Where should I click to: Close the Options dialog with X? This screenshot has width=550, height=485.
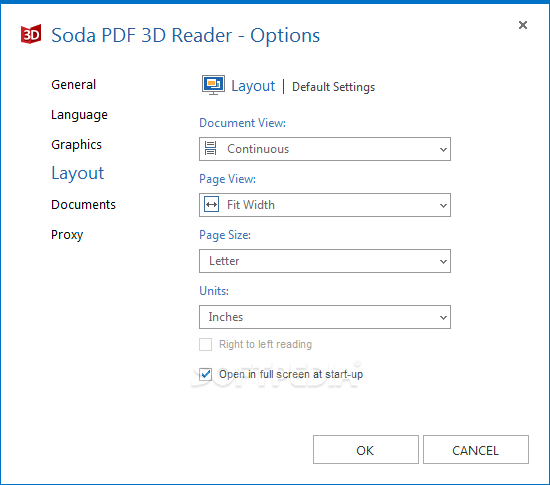point(523,25)
